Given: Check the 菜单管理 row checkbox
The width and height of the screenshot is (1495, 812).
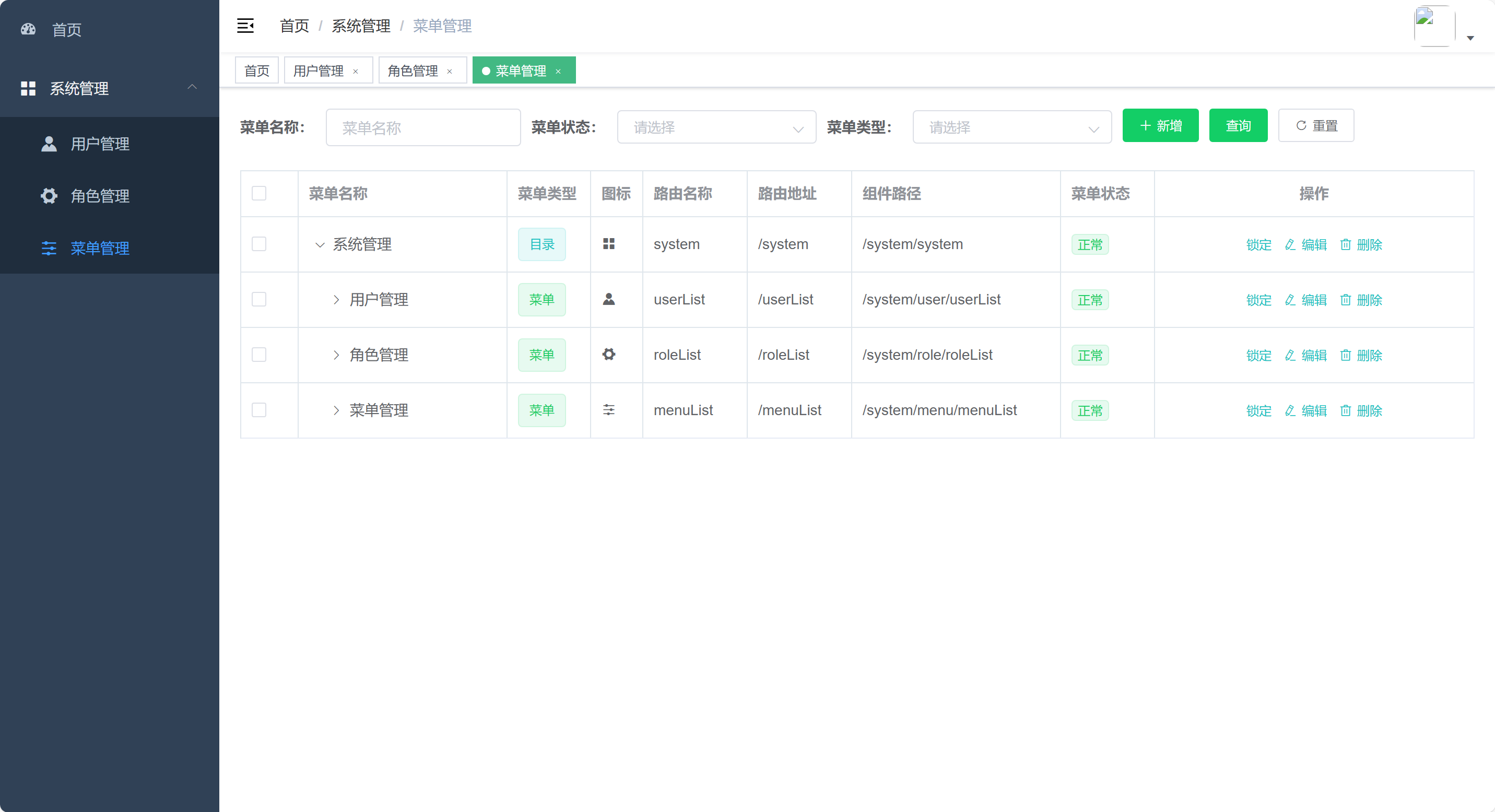Looking at the screenshot, I should point(259,410).
